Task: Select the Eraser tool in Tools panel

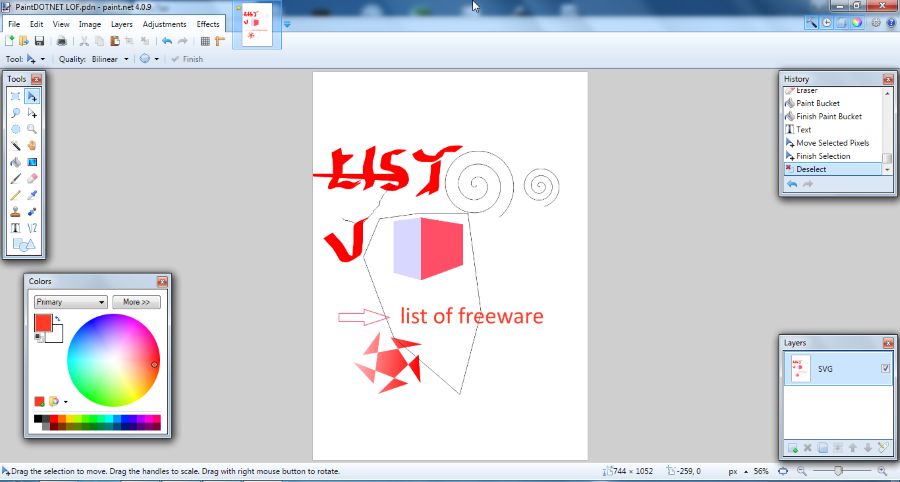Action: point(32,179)
